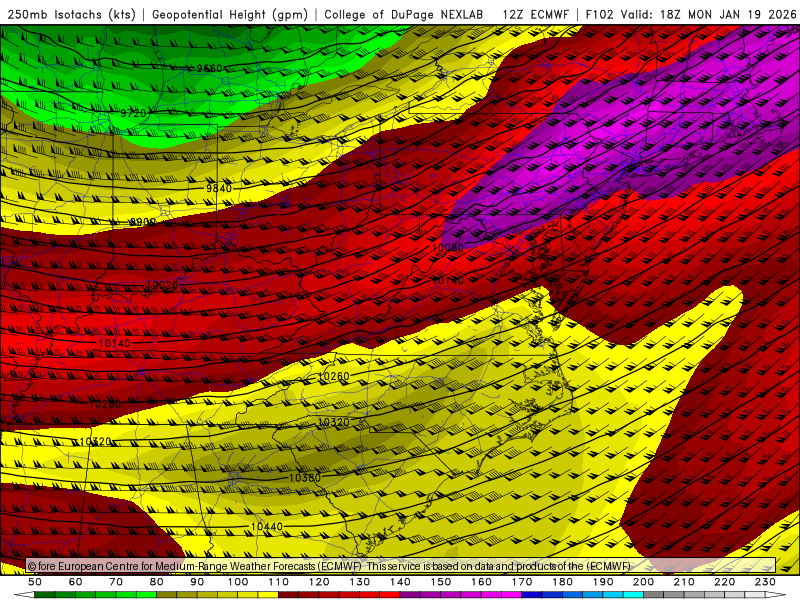Select the 120 knot scale label
The image size is (800, 600).
pos(319,582)
